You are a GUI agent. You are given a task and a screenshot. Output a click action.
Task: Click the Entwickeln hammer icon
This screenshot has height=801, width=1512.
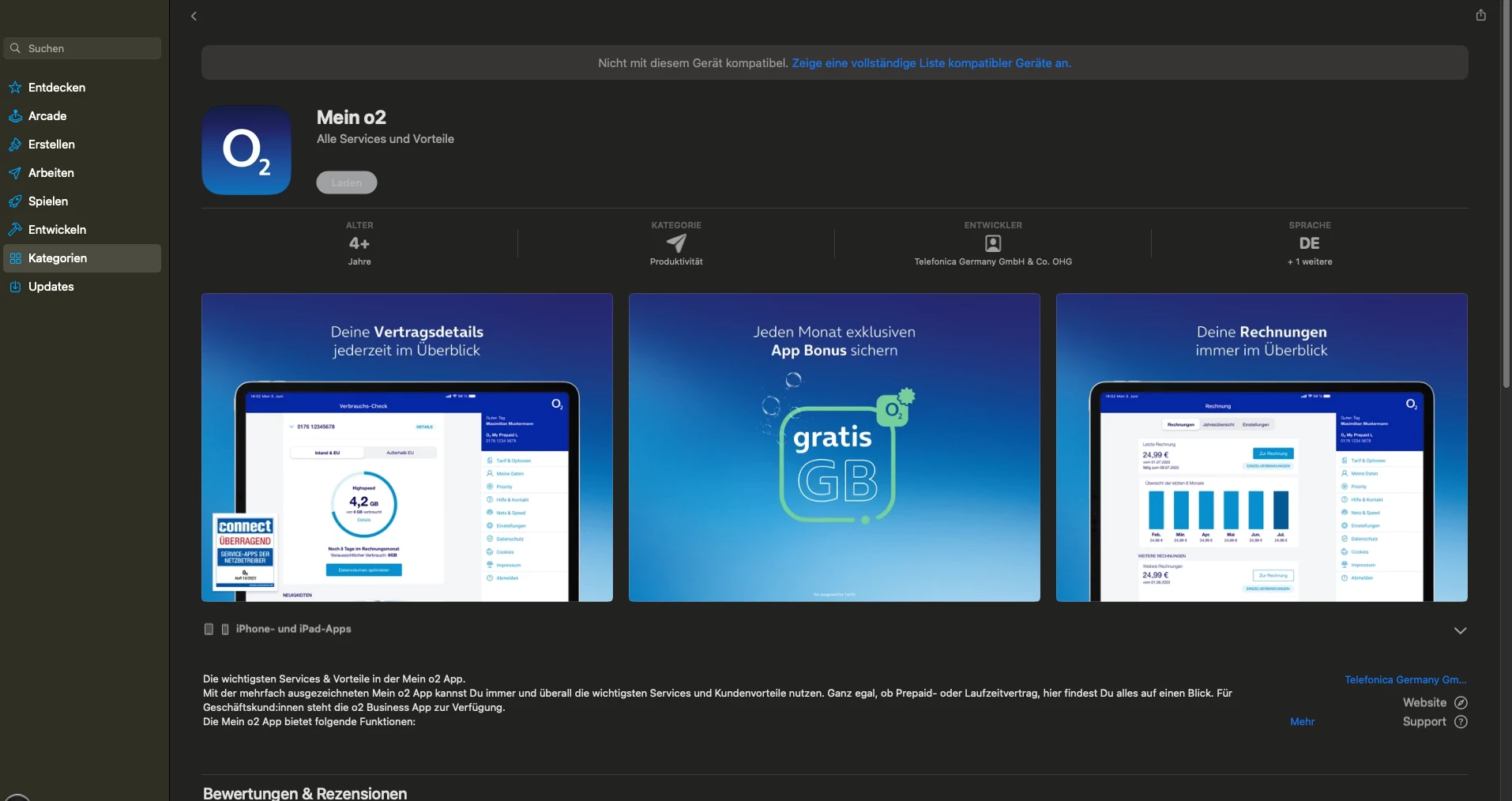[15, 230]
